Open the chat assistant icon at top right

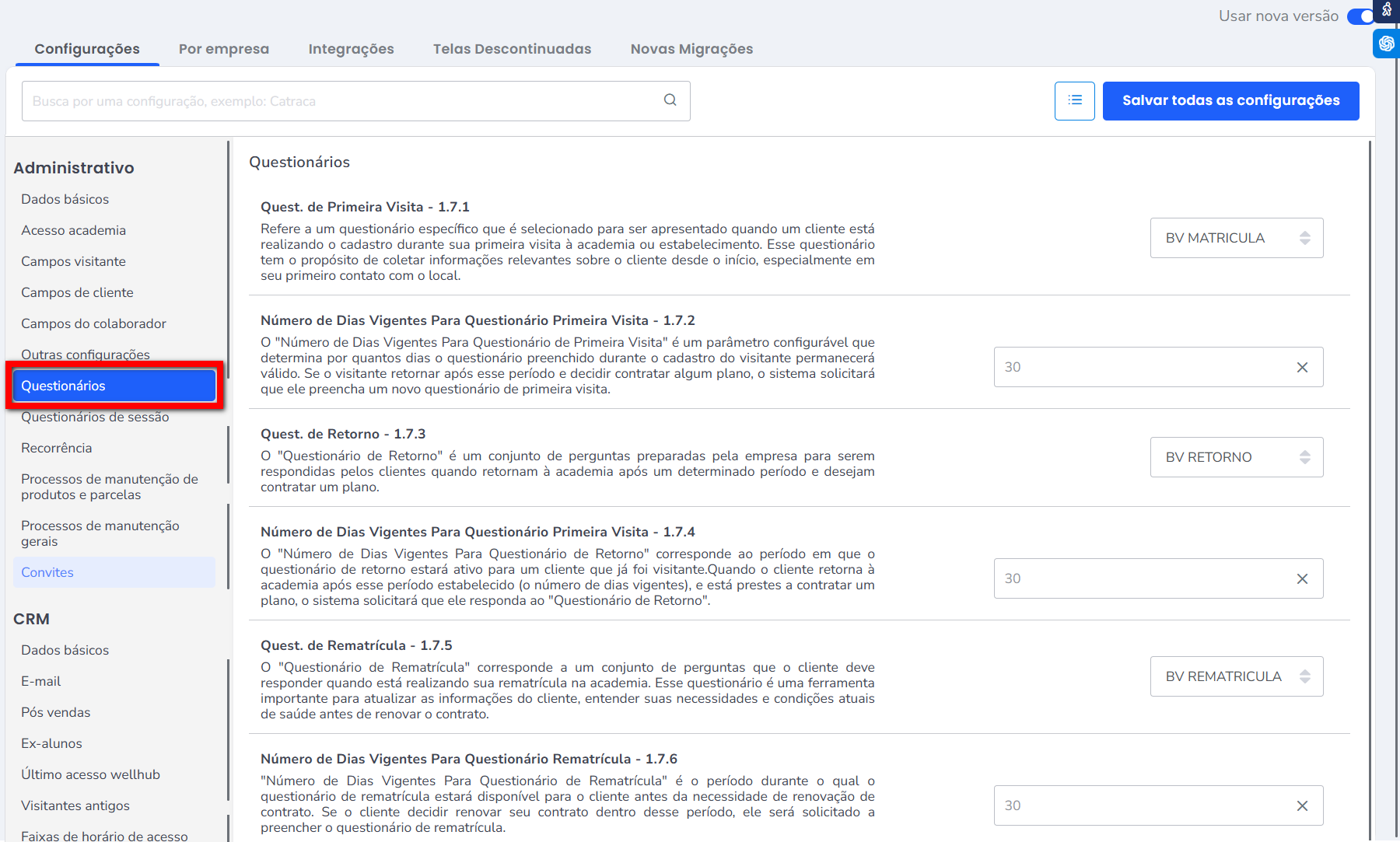point(1386,44)
